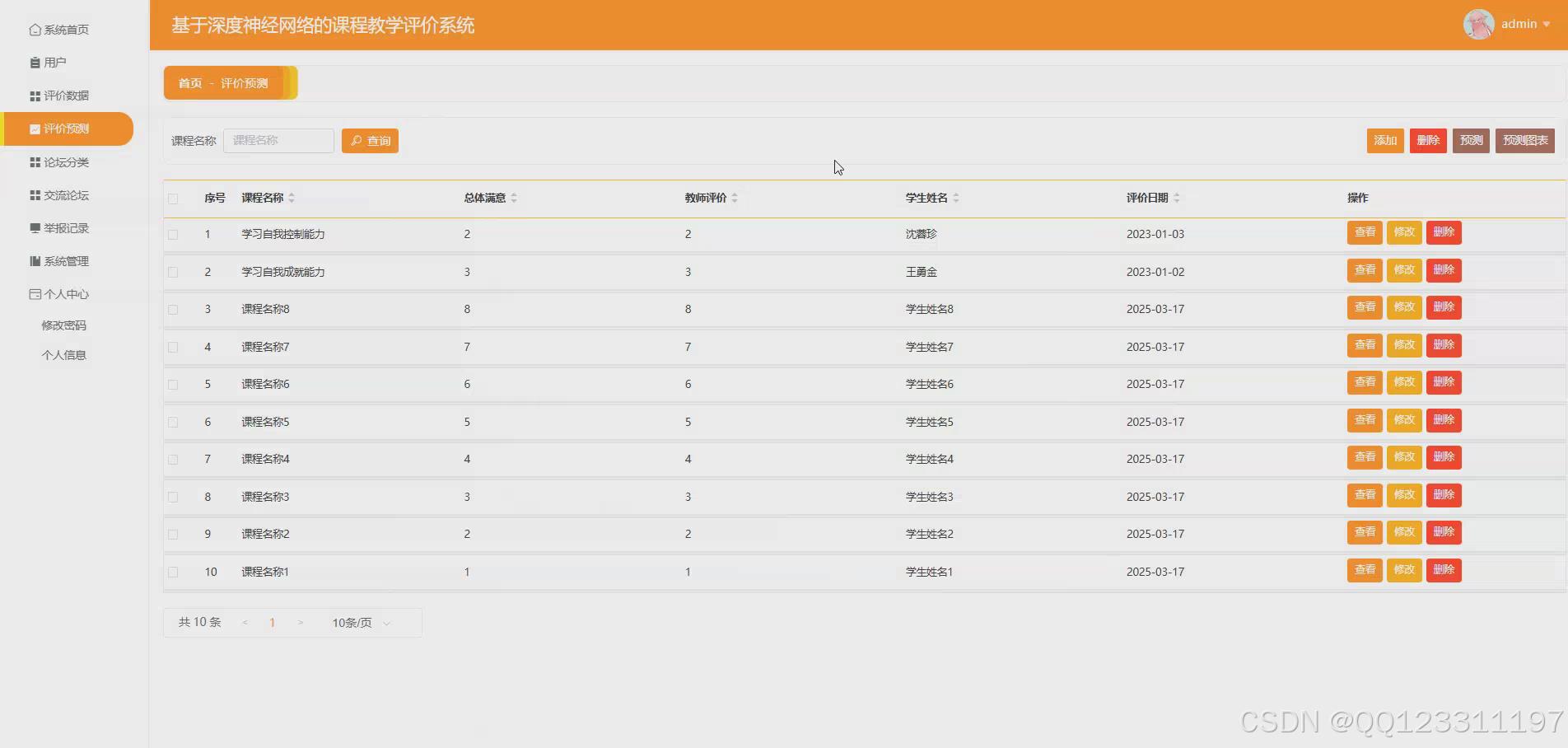
Task: Click 删除 for 课程名称2 row
Action: [x=1444, y=532]
